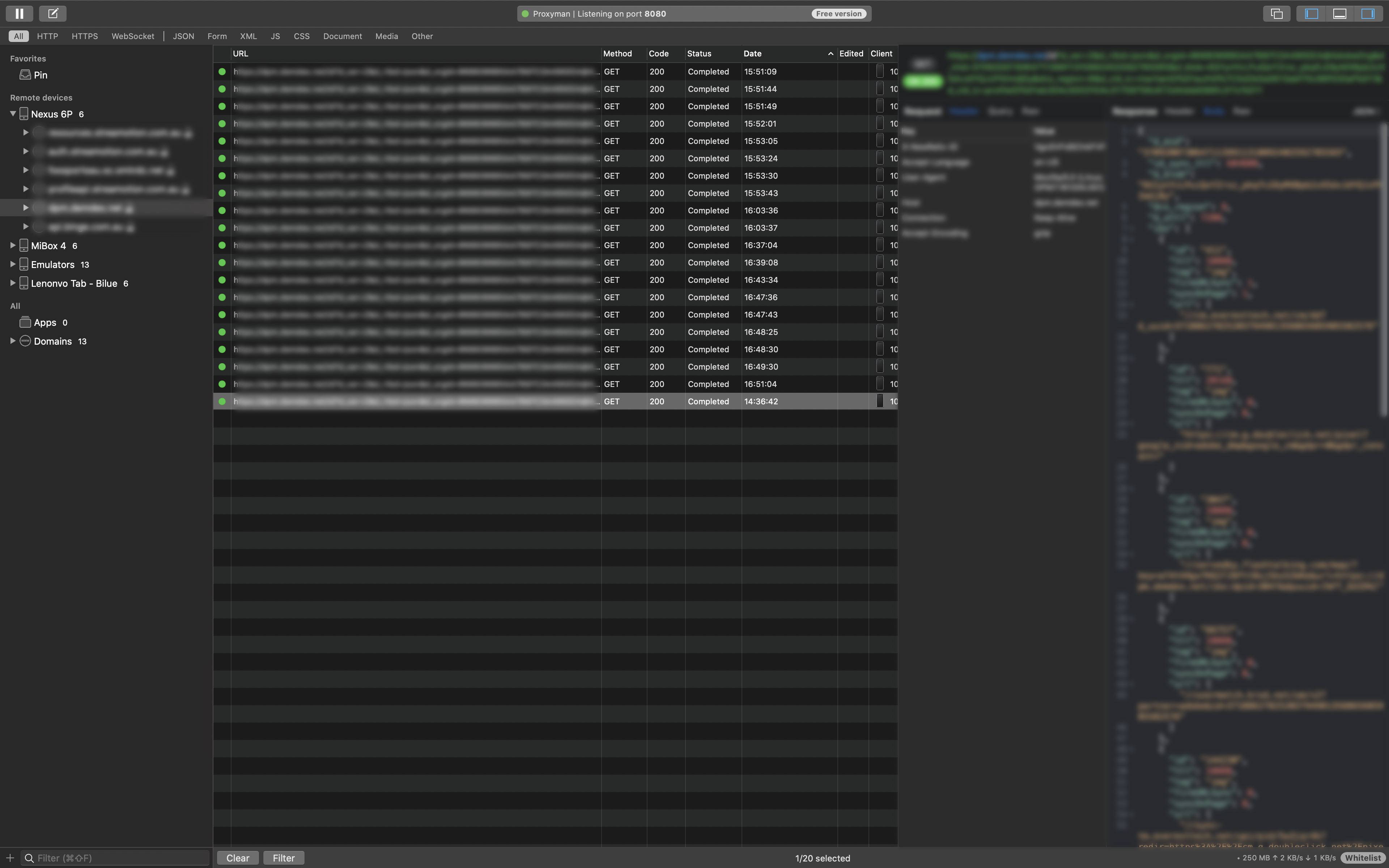Click the Domains globe icon
1389x868 pixels.
(25, 341)
